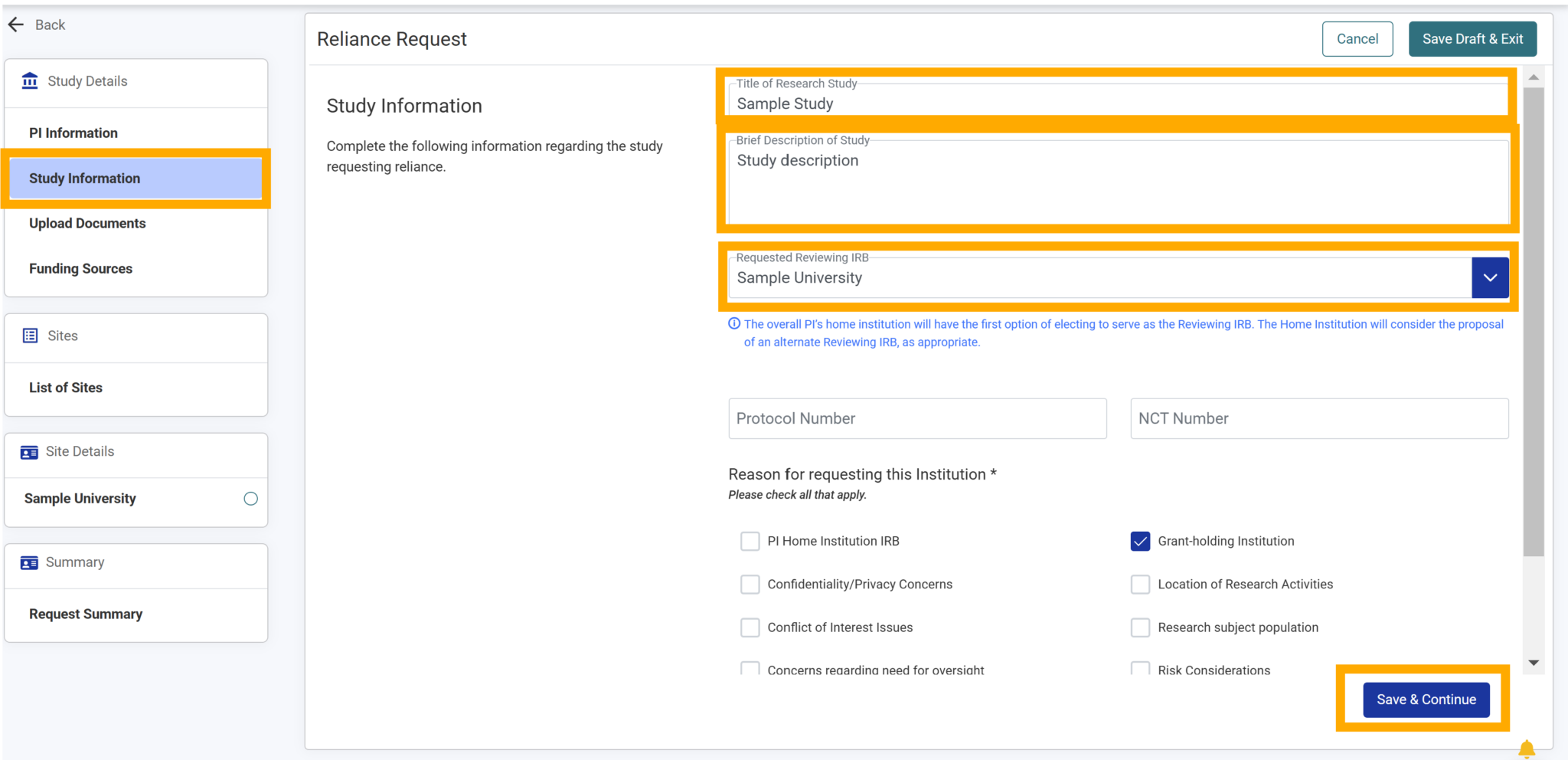Click Save Draft & Exit
This screenshot has height=760, width=1568.
coord(1472,38)
